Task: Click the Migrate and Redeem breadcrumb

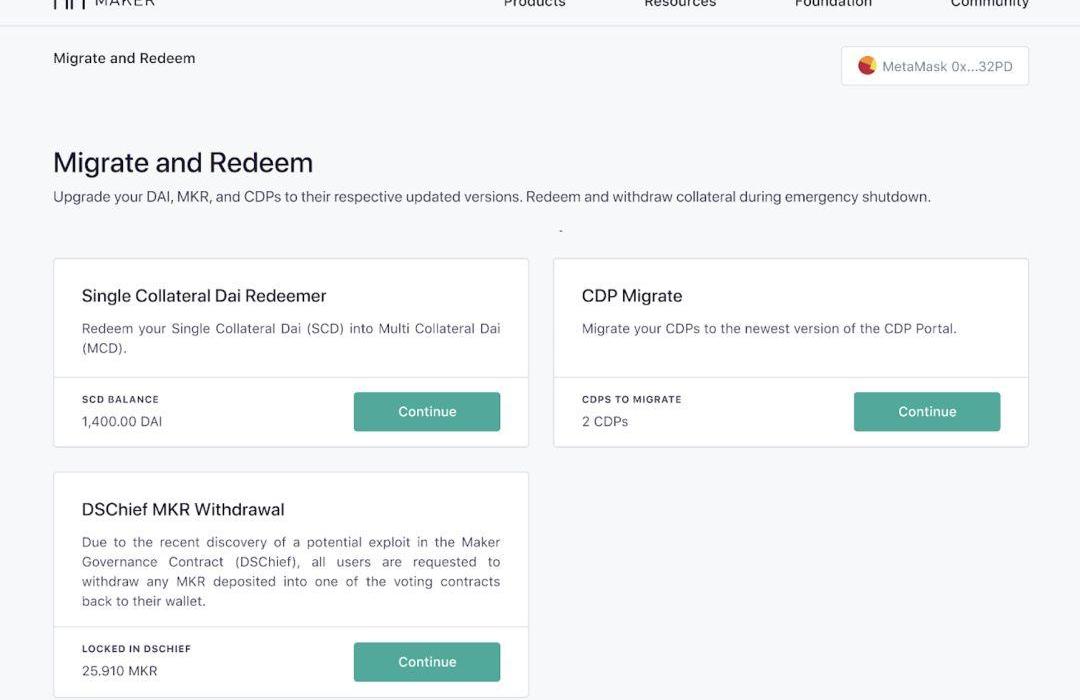Action: (124, 58)
